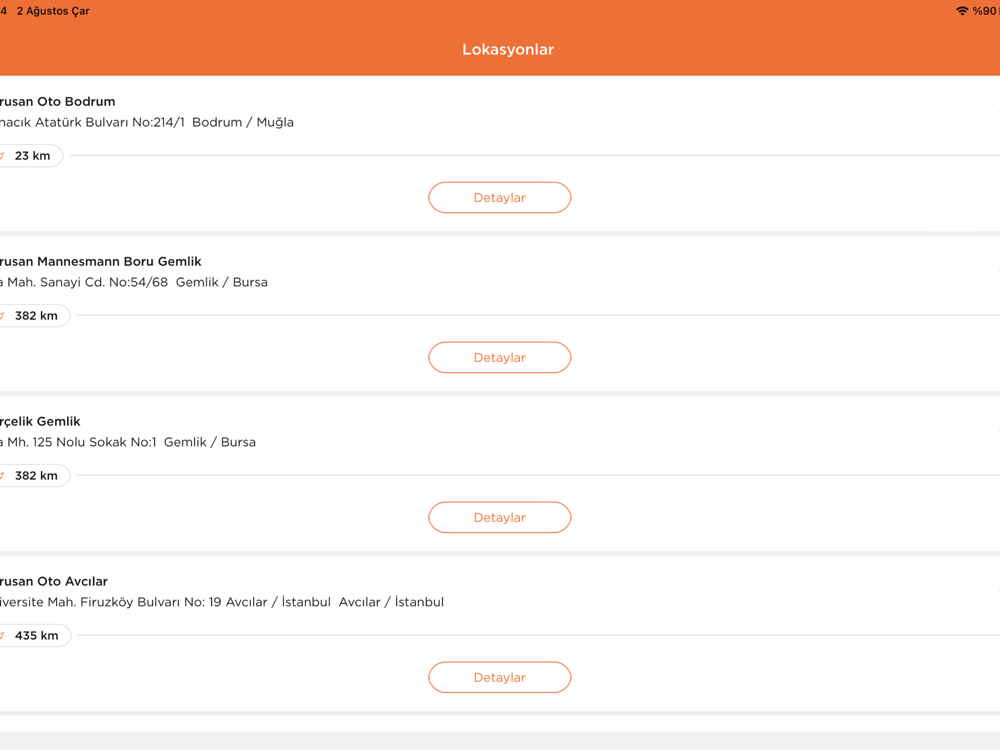
Task: Tap the Wi-Fi status icon
Action: click(962, 11)
